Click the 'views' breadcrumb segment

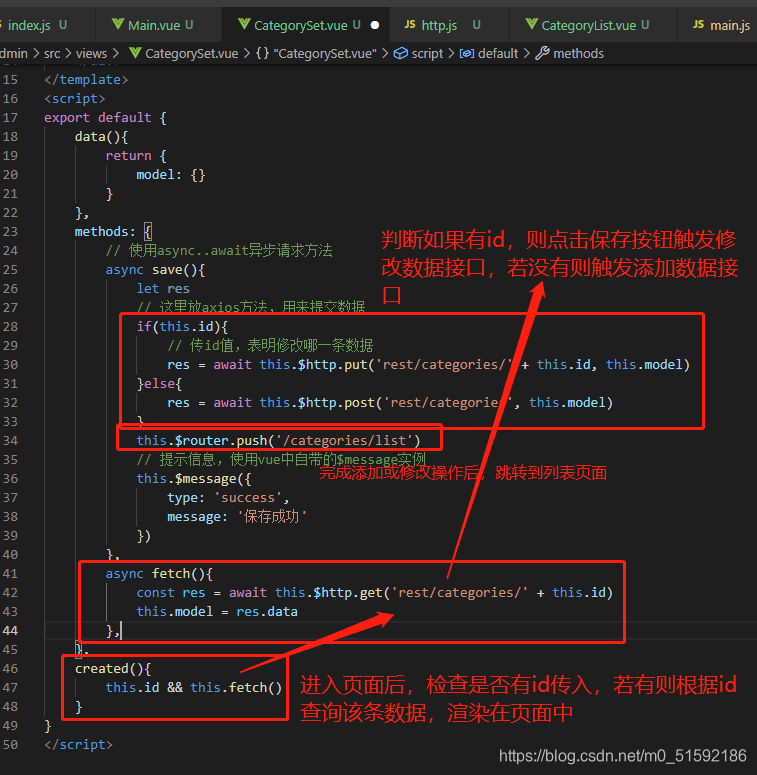91,53
